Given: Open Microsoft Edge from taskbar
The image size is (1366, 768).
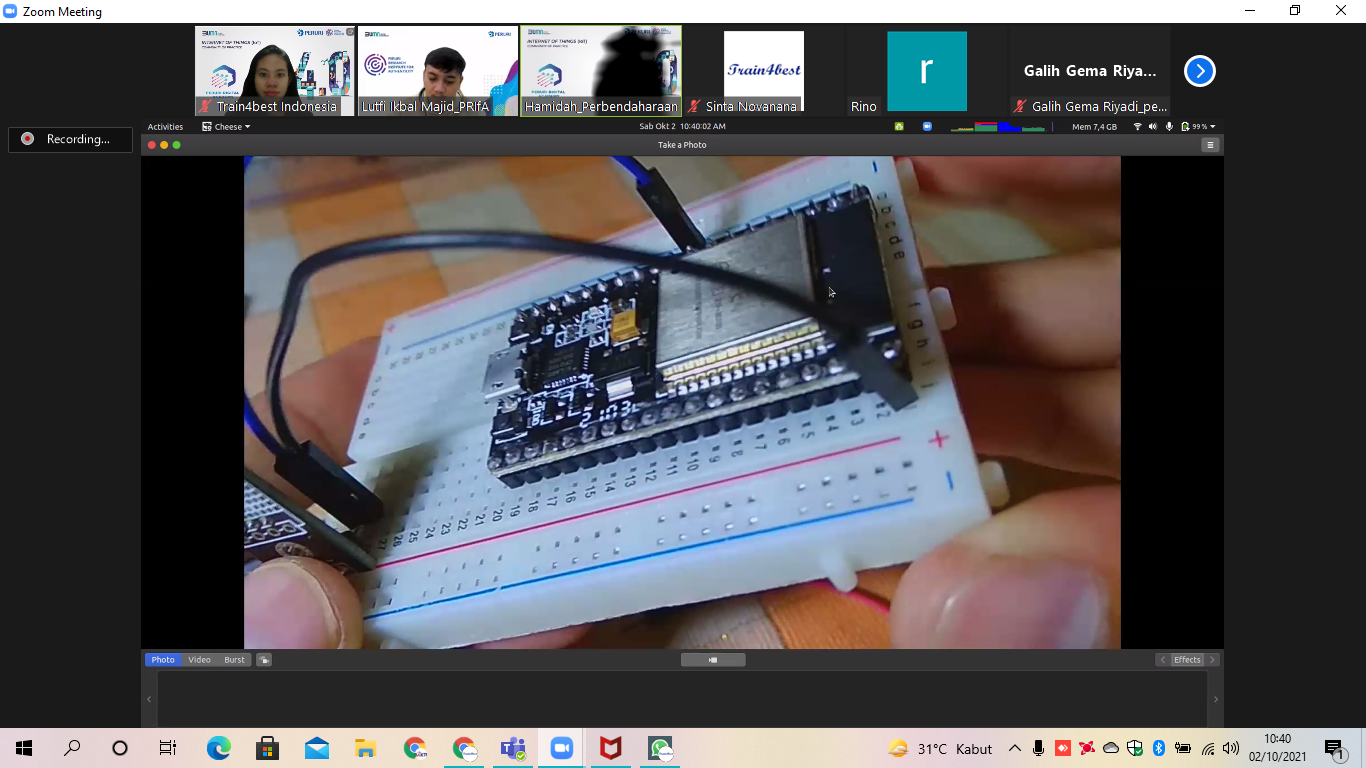Looking at the screenshot, I should tap(219, 748).
